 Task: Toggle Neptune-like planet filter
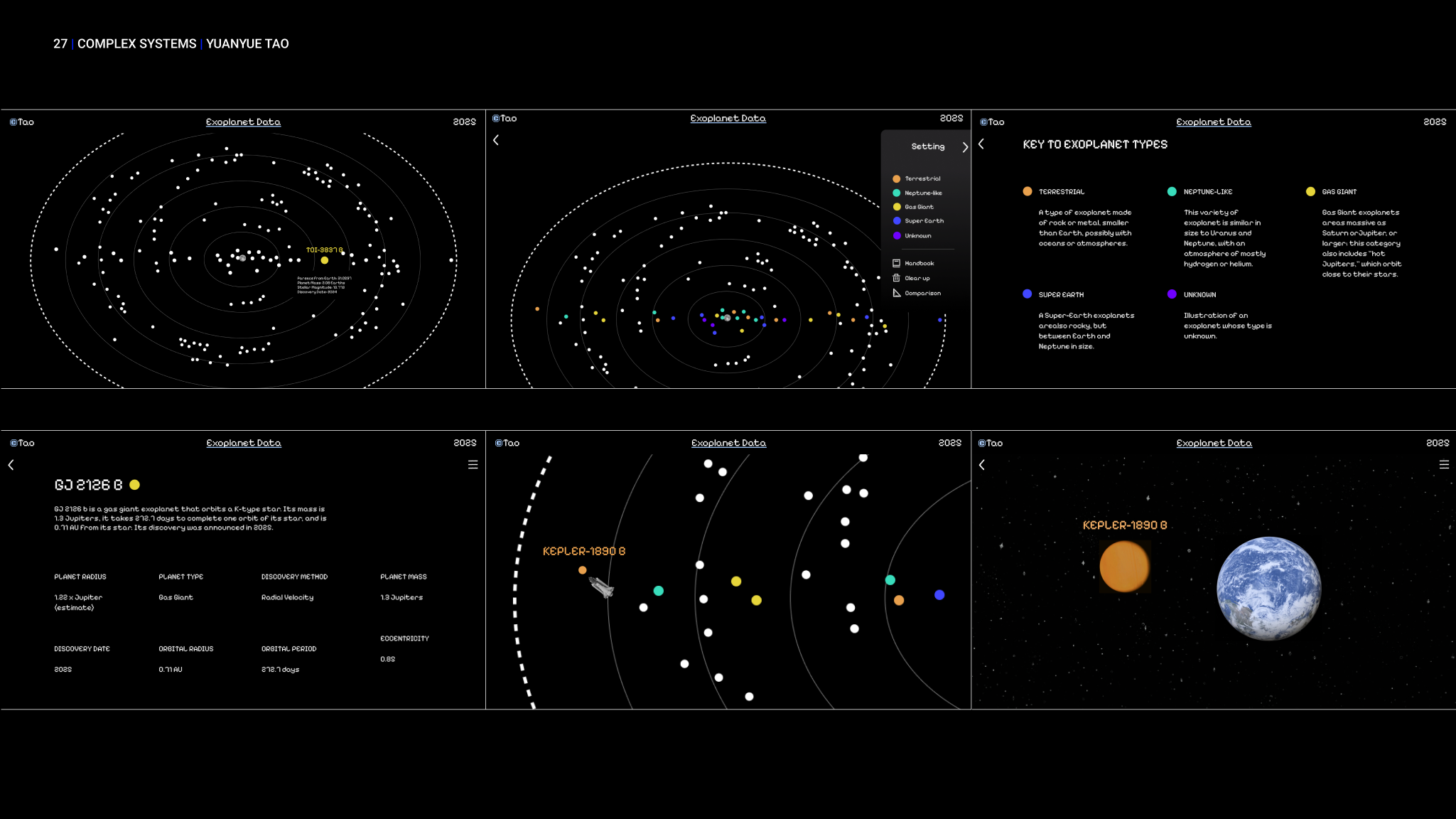pyautogui.click(x=897, y=193)
